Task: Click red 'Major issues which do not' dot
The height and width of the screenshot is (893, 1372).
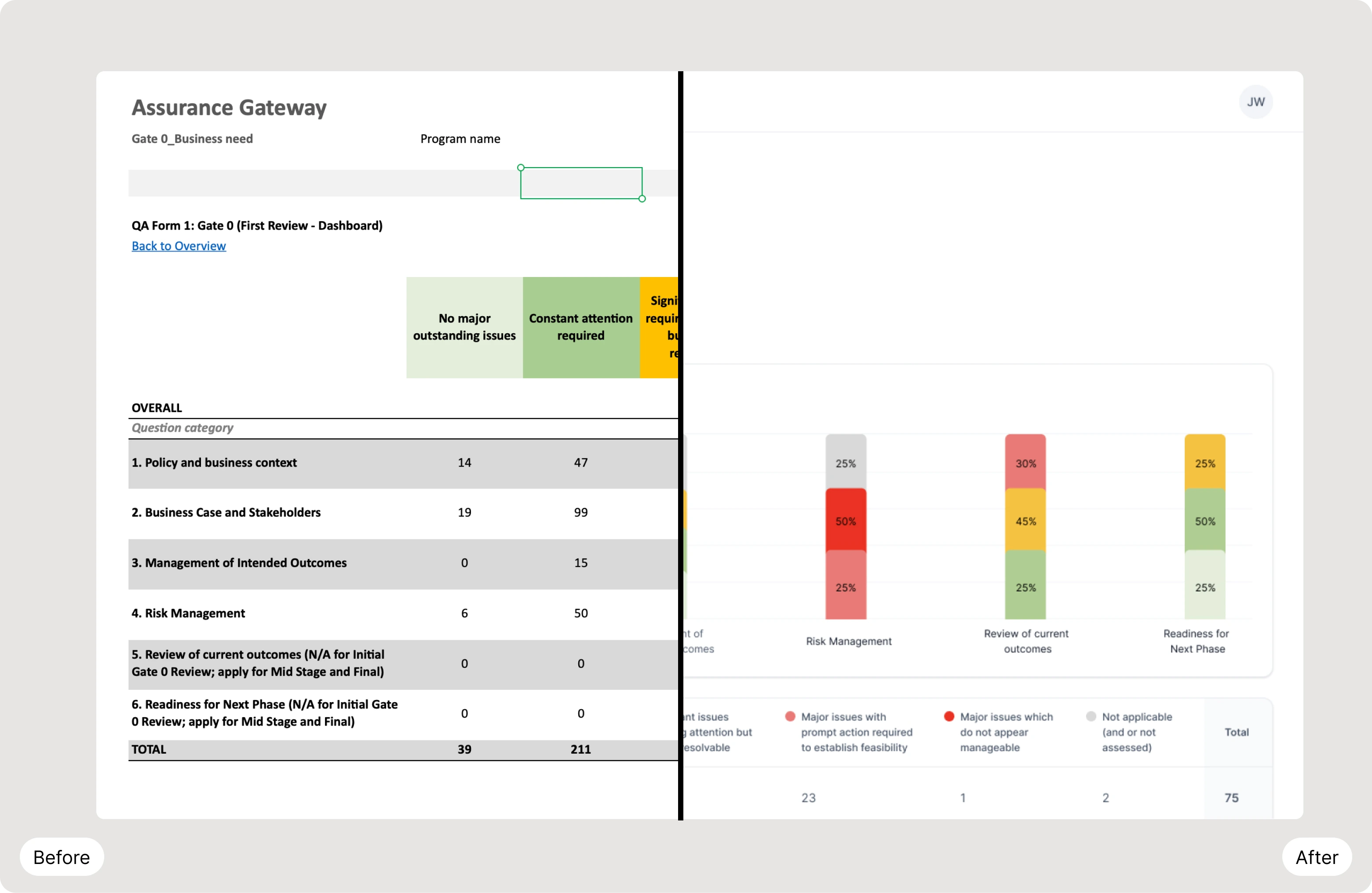Action: click(x=949, y=717)
